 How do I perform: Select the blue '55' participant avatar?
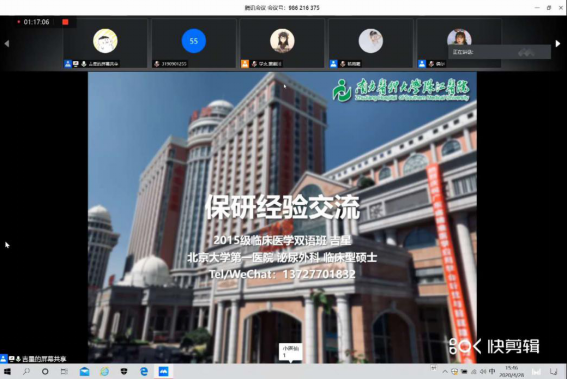click(x=193, y=41)
